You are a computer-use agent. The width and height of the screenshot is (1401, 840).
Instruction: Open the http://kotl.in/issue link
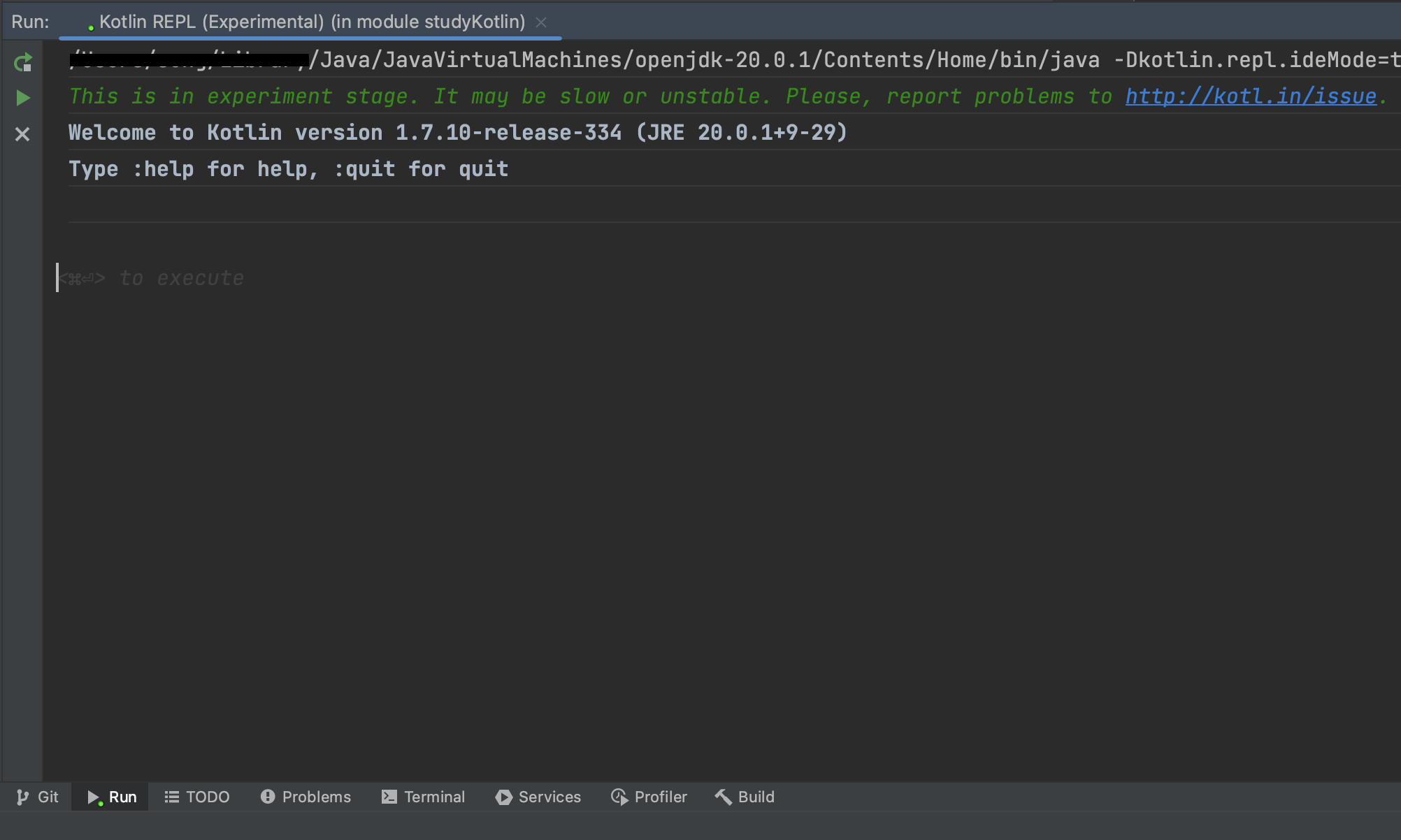click(x=1250, y=96)
